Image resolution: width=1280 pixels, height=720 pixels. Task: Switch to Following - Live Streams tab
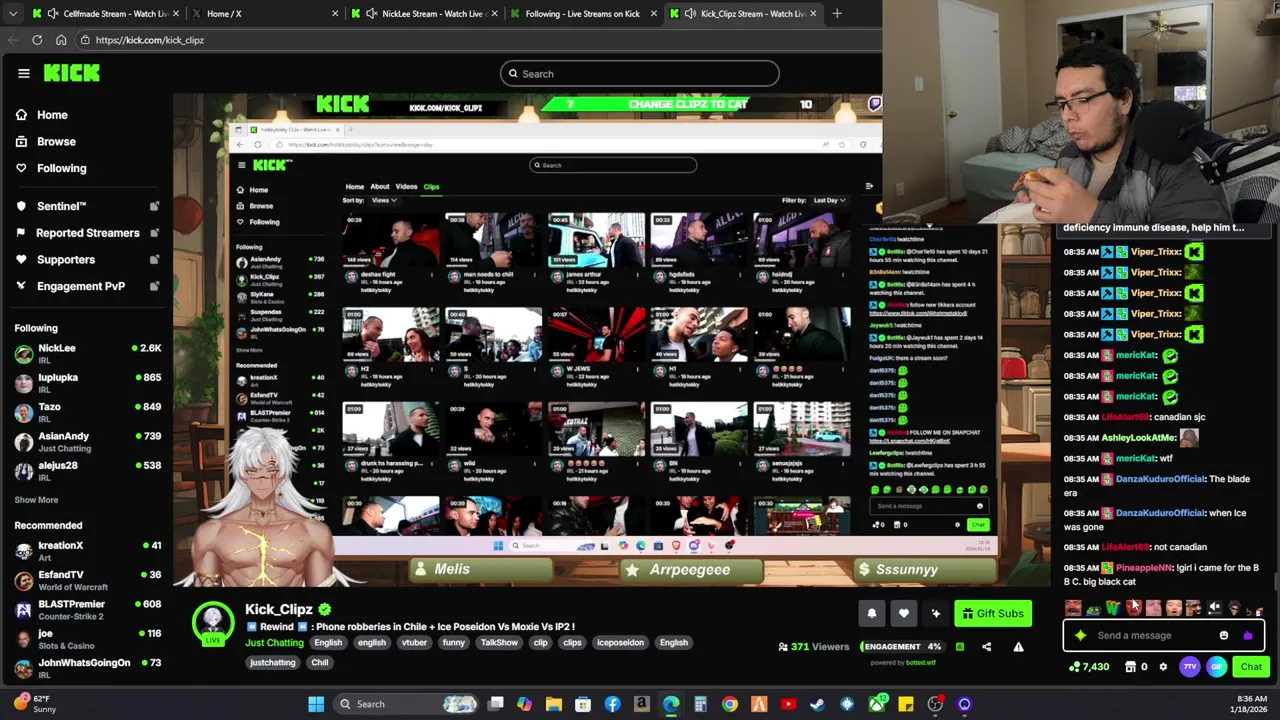coord(582,13)
